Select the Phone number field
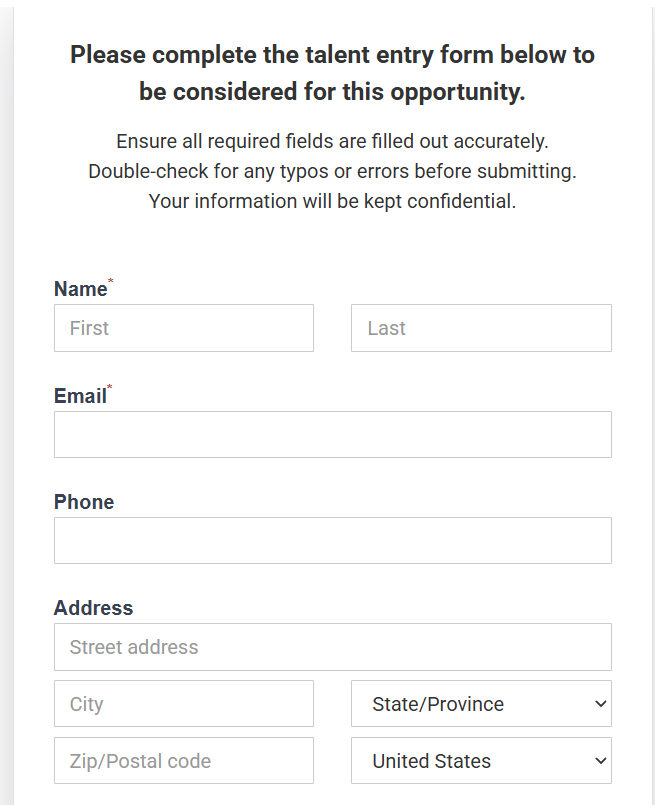 pos(332,540)
